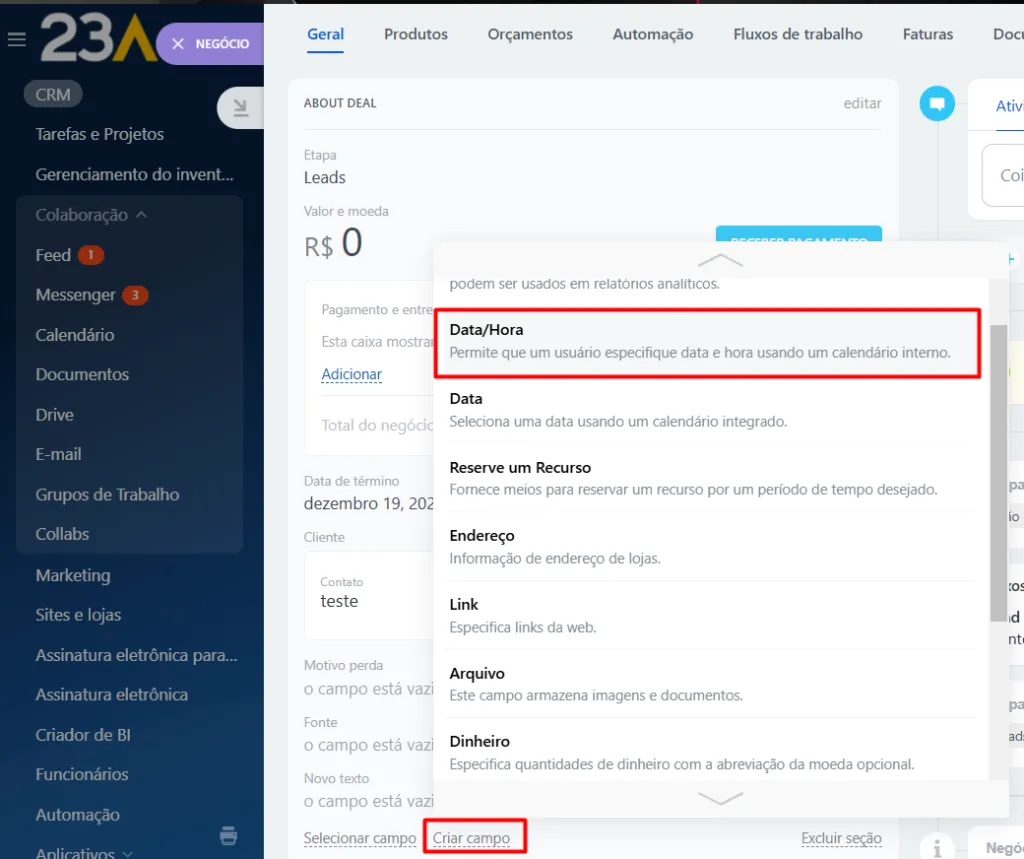This screenshot has height=859, width=1024.
Task: Click the info icon near bottom right
Action: coord(937,848)
